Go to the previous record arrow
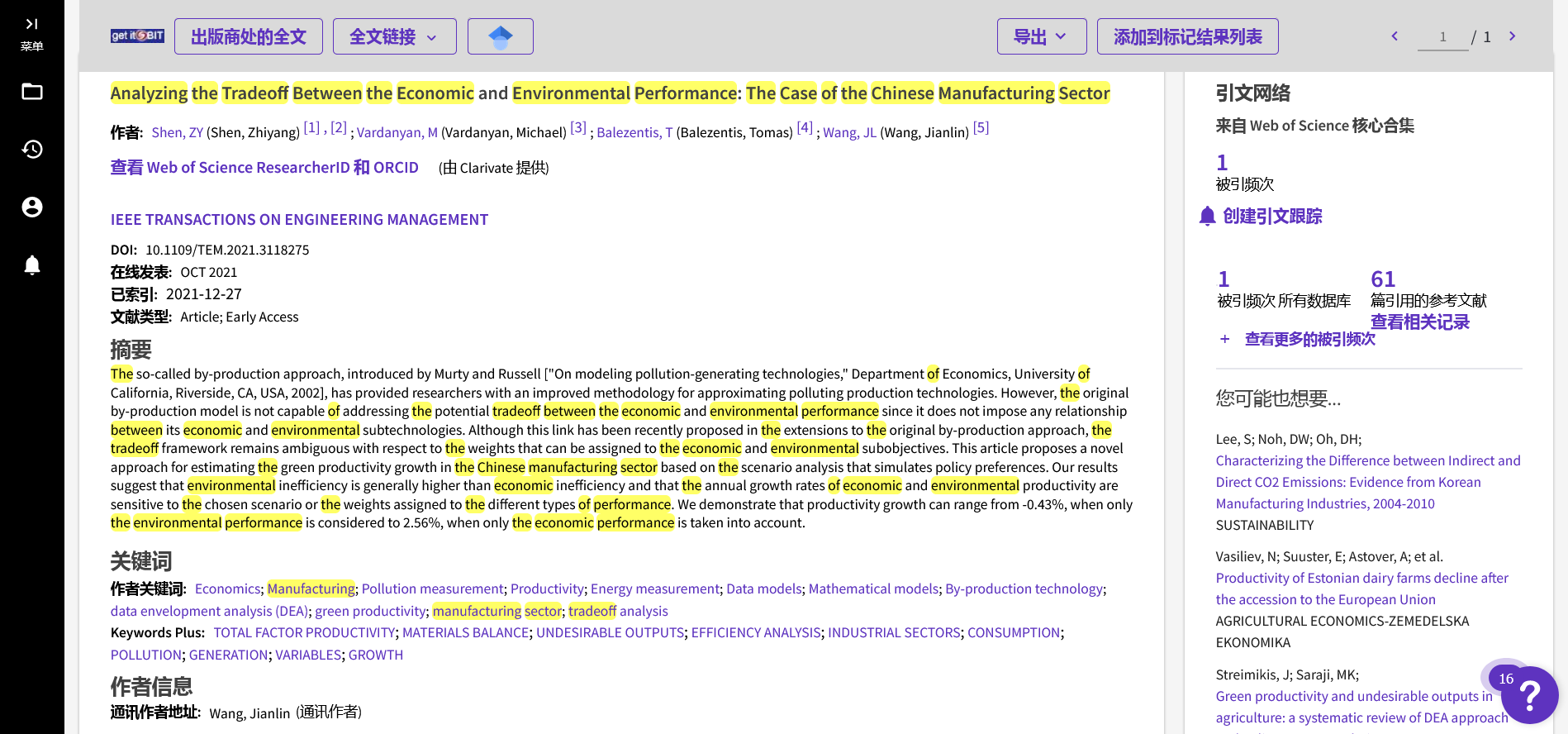 pyautogui.click(x=1395, y=36)
